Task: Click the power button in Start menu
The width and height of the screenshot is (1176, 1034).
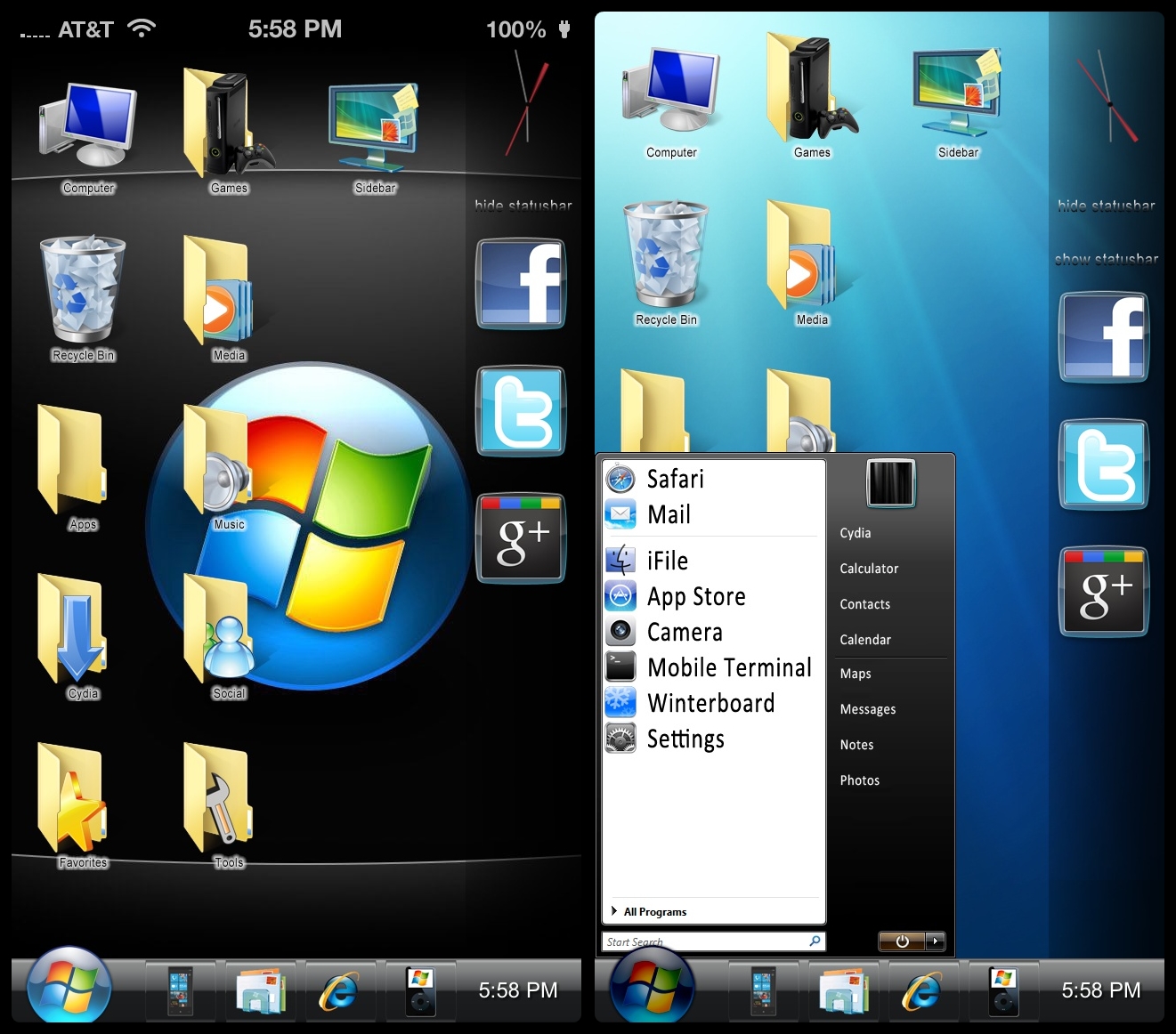Action: pos(902,941)
